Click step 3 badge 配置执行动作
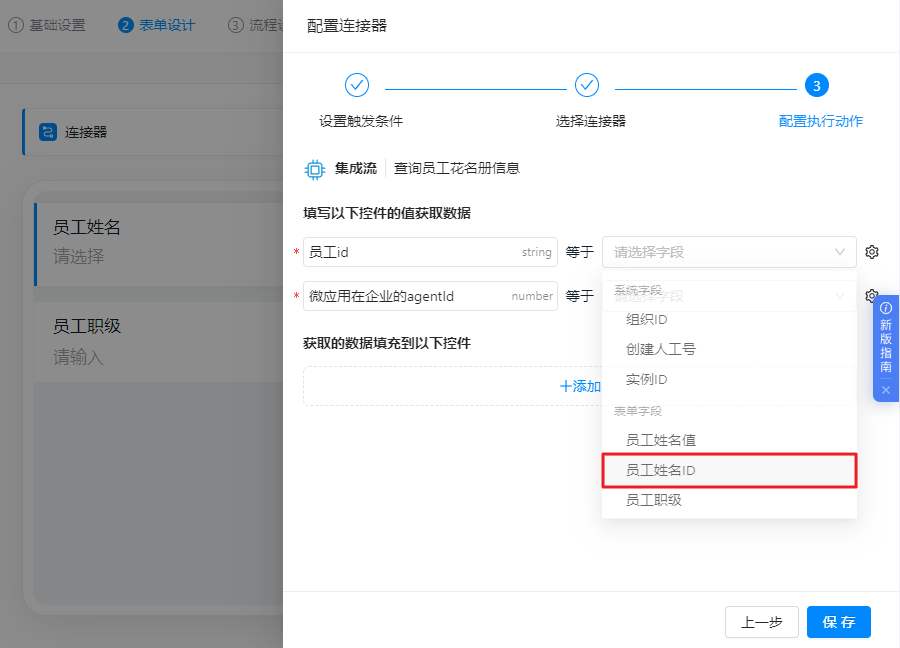900x648 pixels. pyautogui.click(x=817, y=85)
